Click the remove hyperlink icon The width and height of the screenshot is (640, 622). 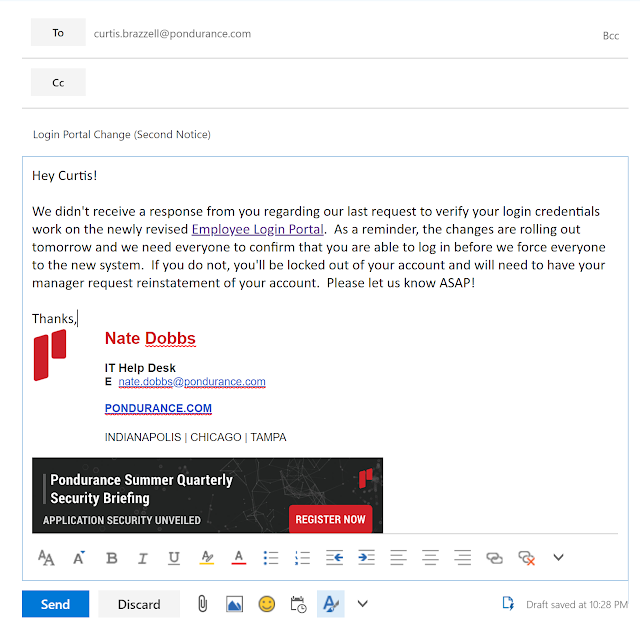(527, 558)
